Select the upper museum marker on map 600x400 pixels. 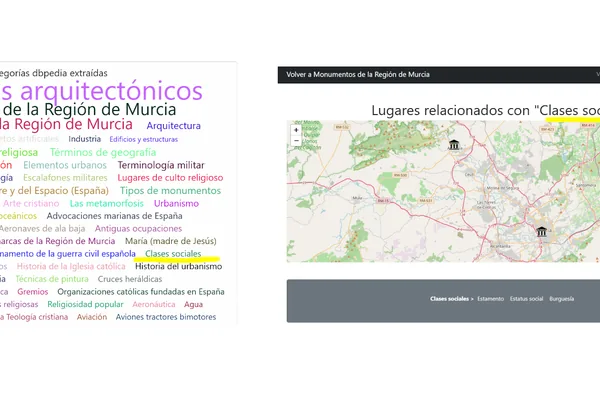tap(454, 145)
